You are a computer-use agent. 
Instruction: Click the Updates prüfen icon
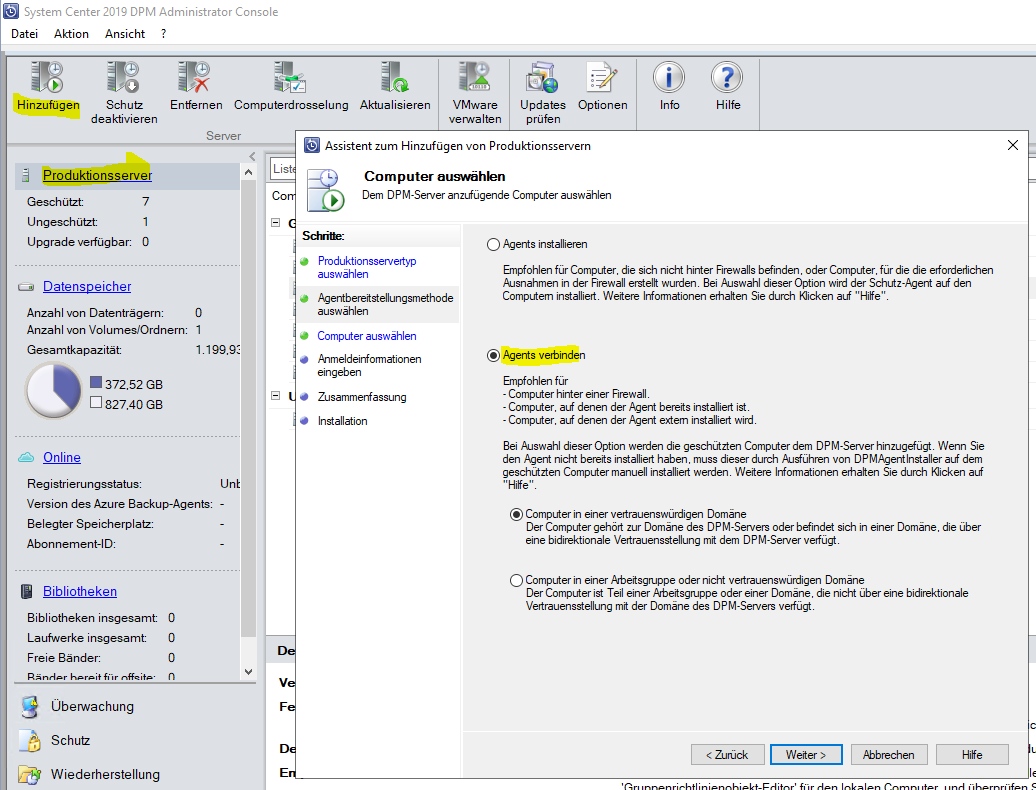[542, 77]
